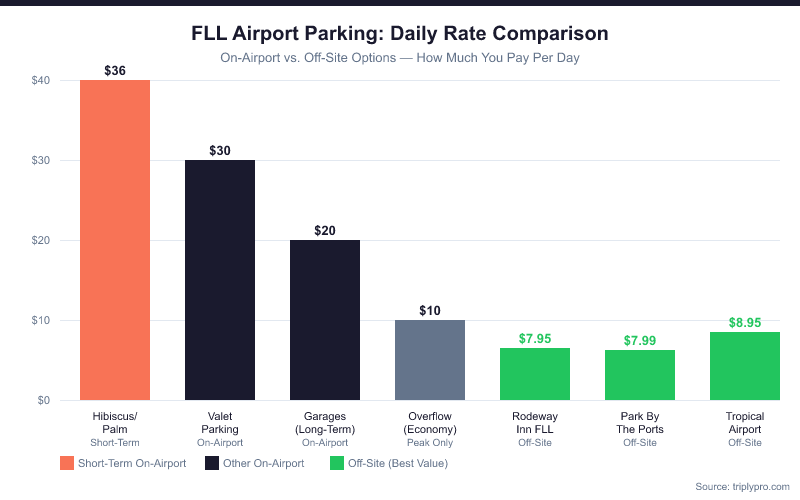Click the dark Other On-Airport legend swatch
Screen dimensions: 800x500
coord(212,463)
